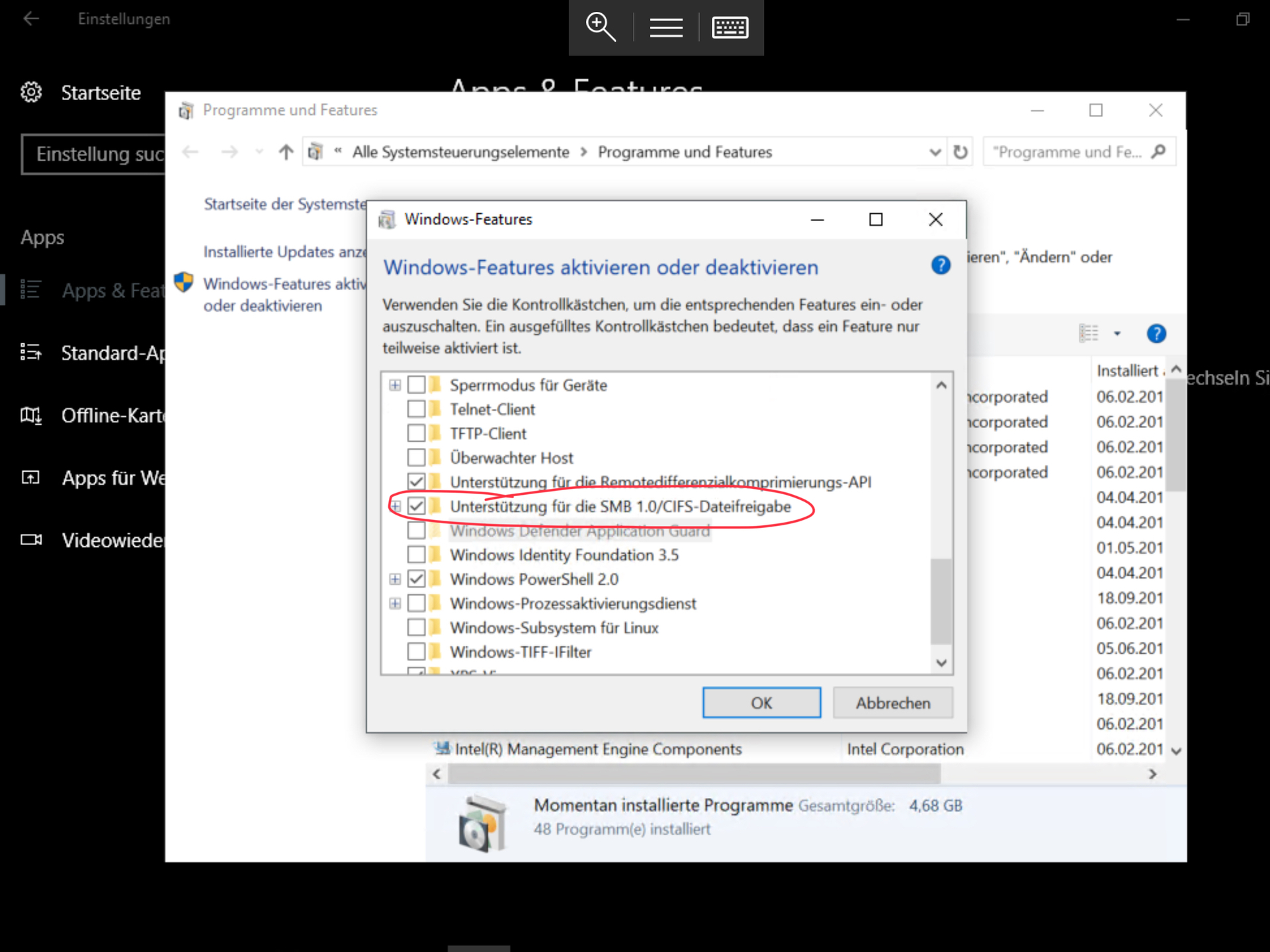This screenshot has height=952, width=1270.
Task: Click the features list scroll up arrow
Action: tap(941, 384)
